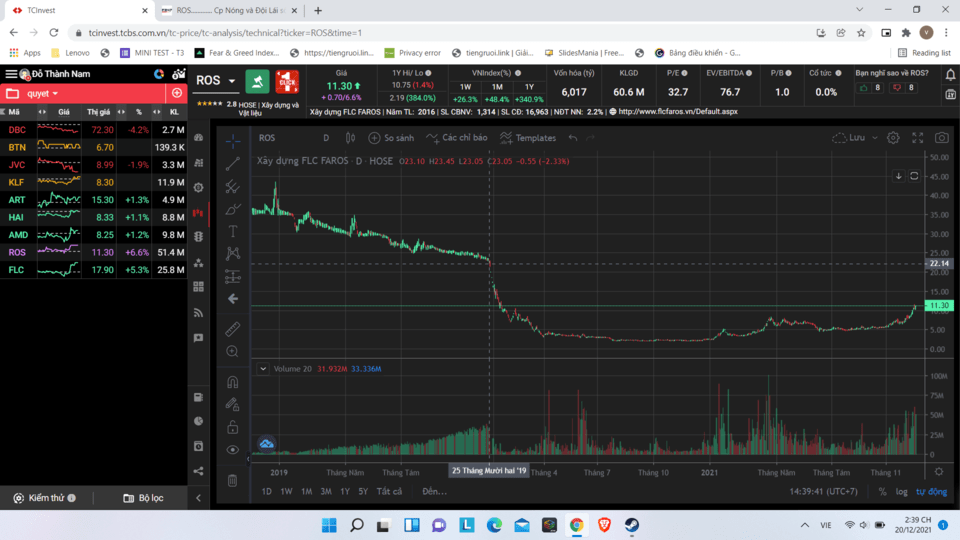Set time range to 1D
This screenshot has height=540, width=960.
pyautogui.click(x=267, y=491)
